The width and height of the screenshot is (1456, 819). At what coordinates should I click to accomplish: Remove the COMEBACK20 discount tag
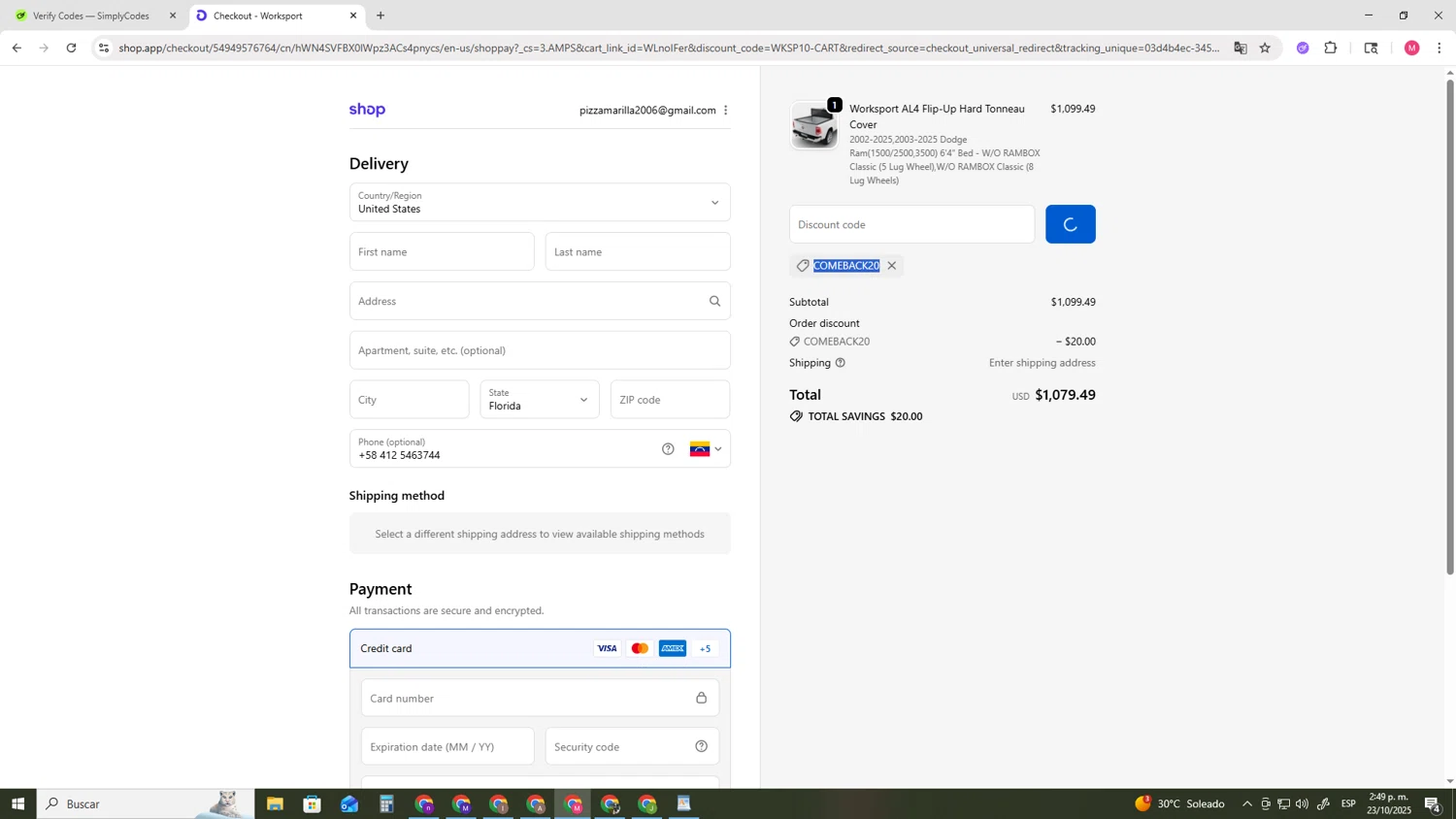tap(892, 266)
